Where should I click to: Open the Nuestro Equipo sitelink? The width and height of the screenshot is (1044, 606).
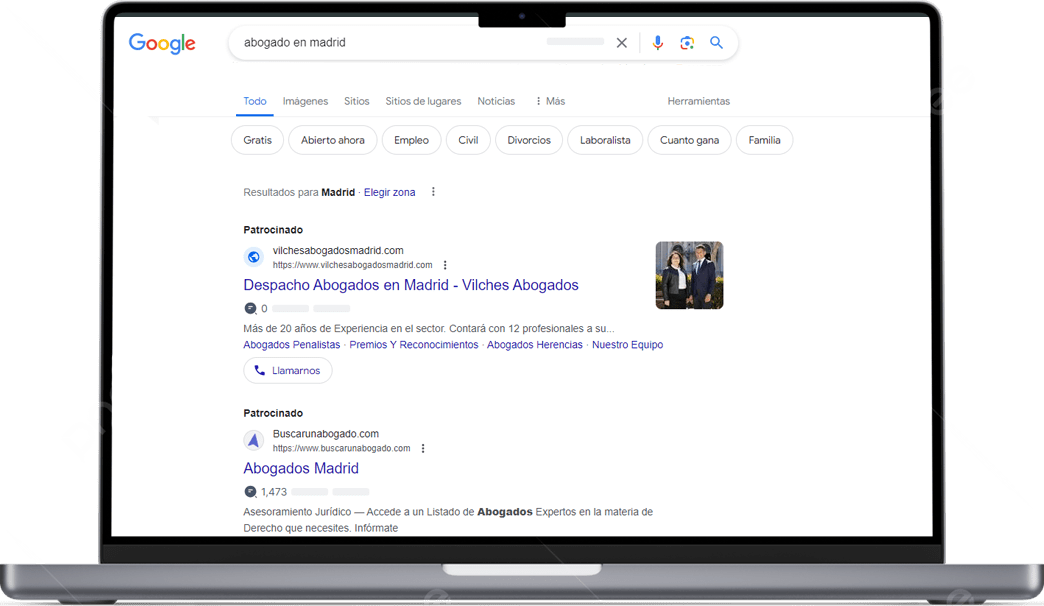coord(627,345)
